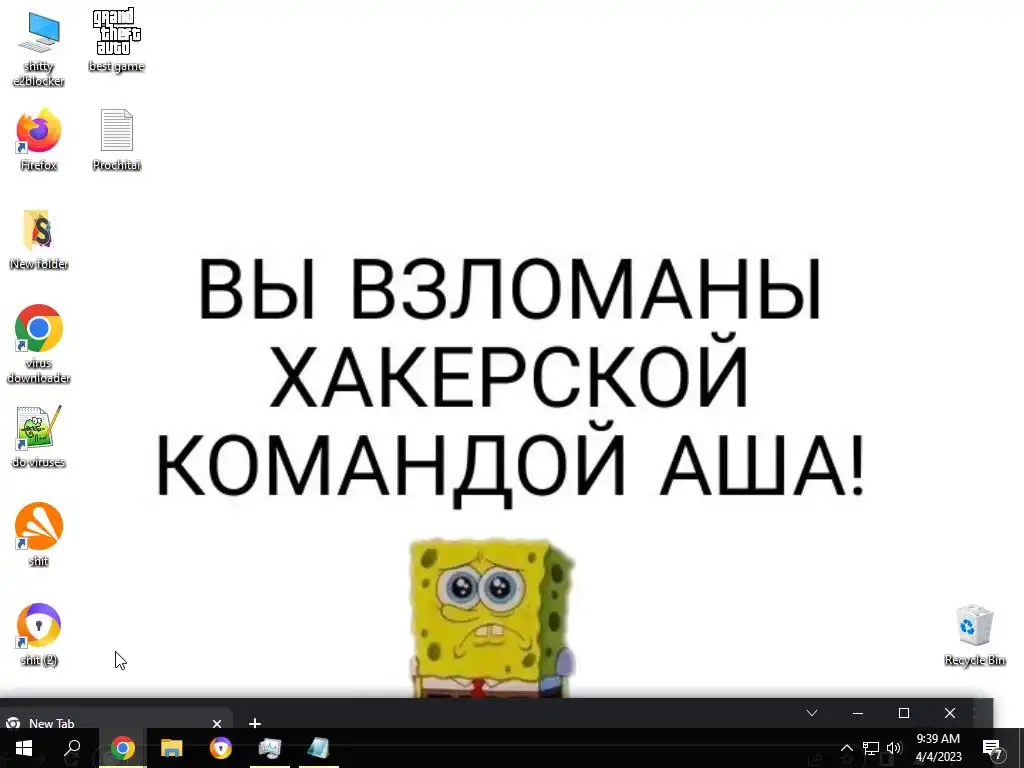Maximize the Chrome window
Screen dimensions: 1024x768
point(904,713)
